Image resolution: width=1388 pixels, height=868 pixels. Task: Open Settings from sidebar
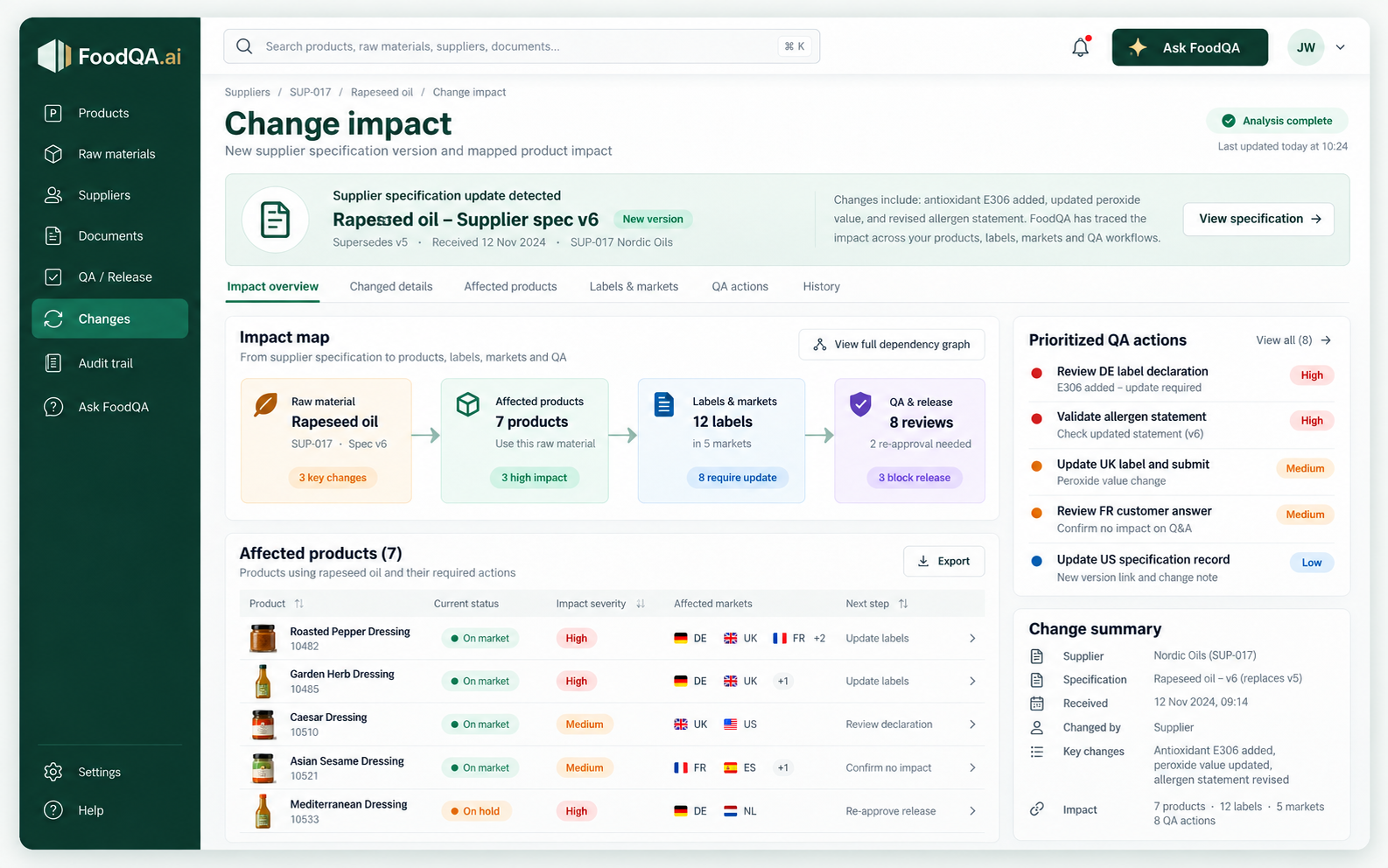[x=110, y=772]
